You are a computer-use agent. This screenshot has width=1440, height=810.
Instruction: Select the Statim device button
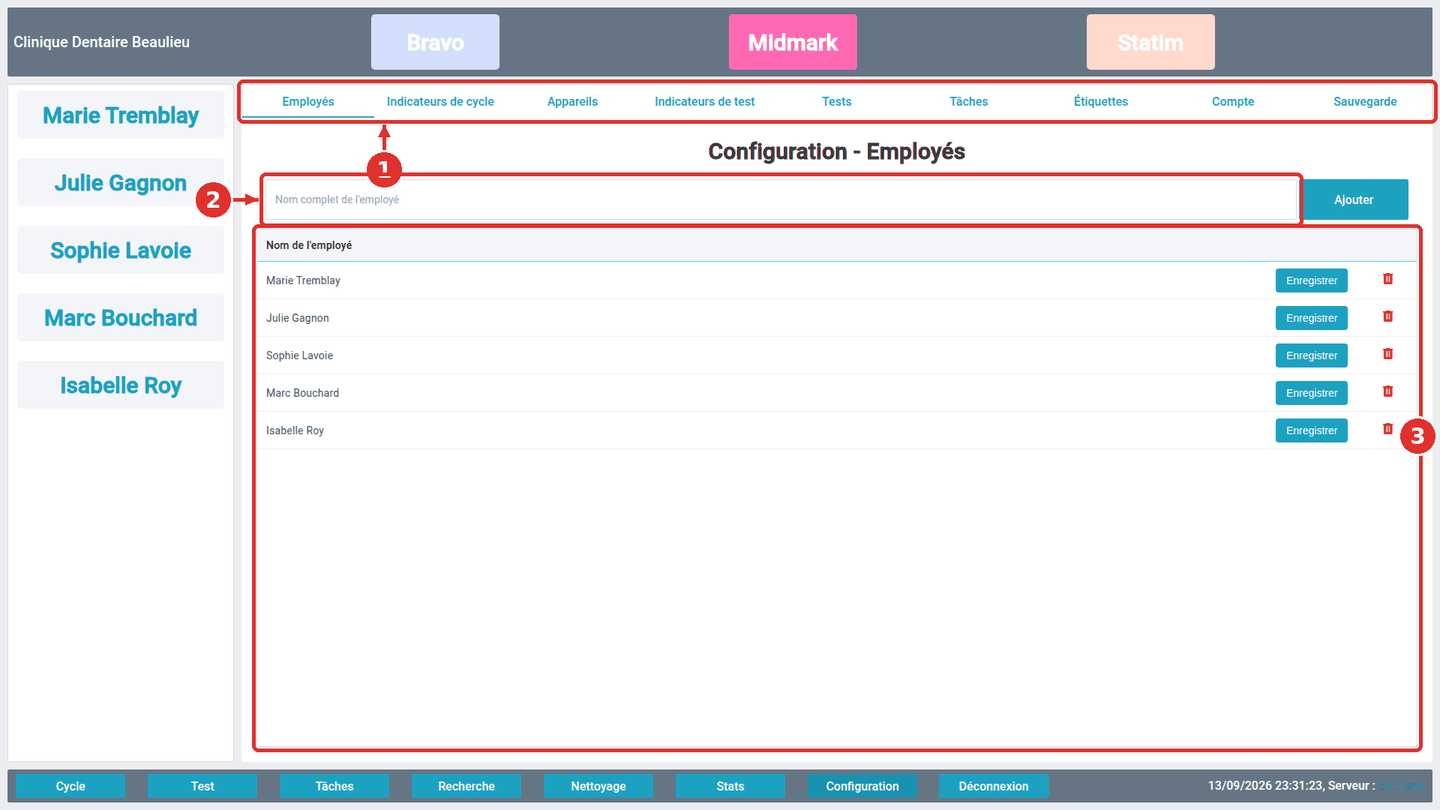(x=1151, y=42)
